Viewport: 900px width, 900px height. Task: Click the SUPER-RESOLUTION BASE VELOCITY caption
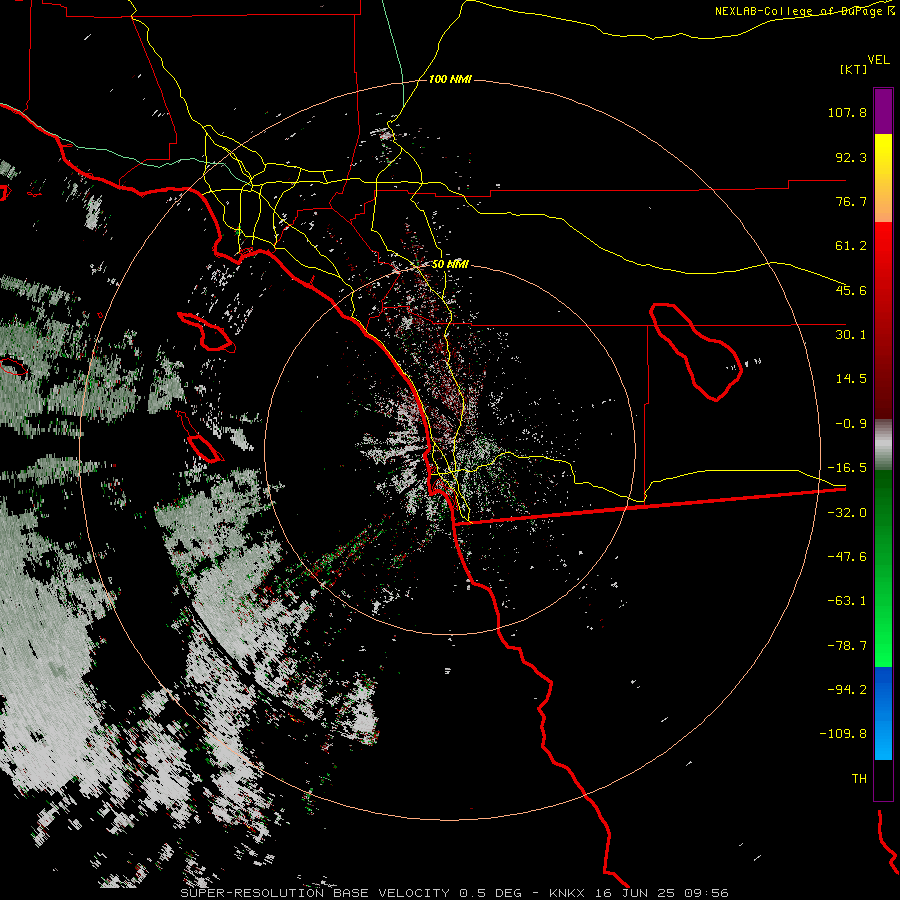315,893
